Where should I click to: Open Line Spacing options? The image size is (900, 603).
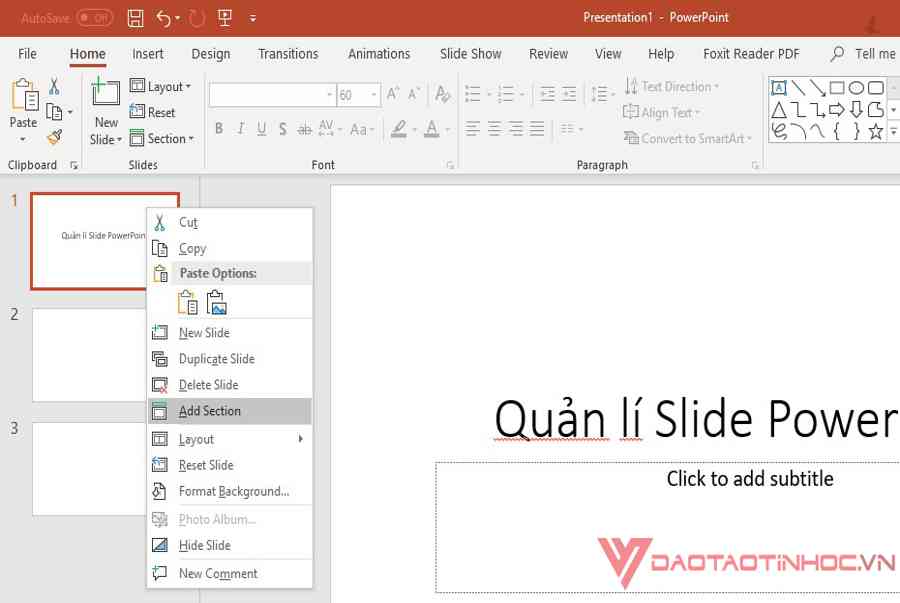click(603, 94)
